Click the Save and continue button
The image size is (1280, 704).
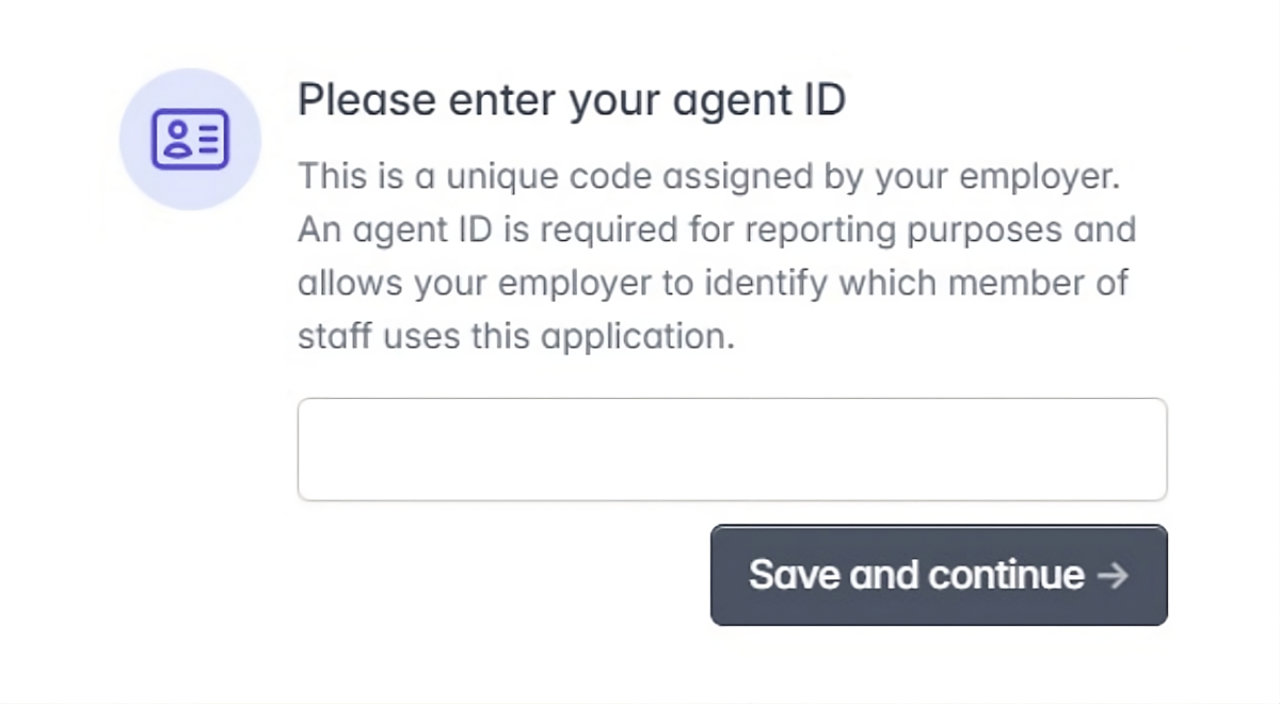tap(939, 575)
